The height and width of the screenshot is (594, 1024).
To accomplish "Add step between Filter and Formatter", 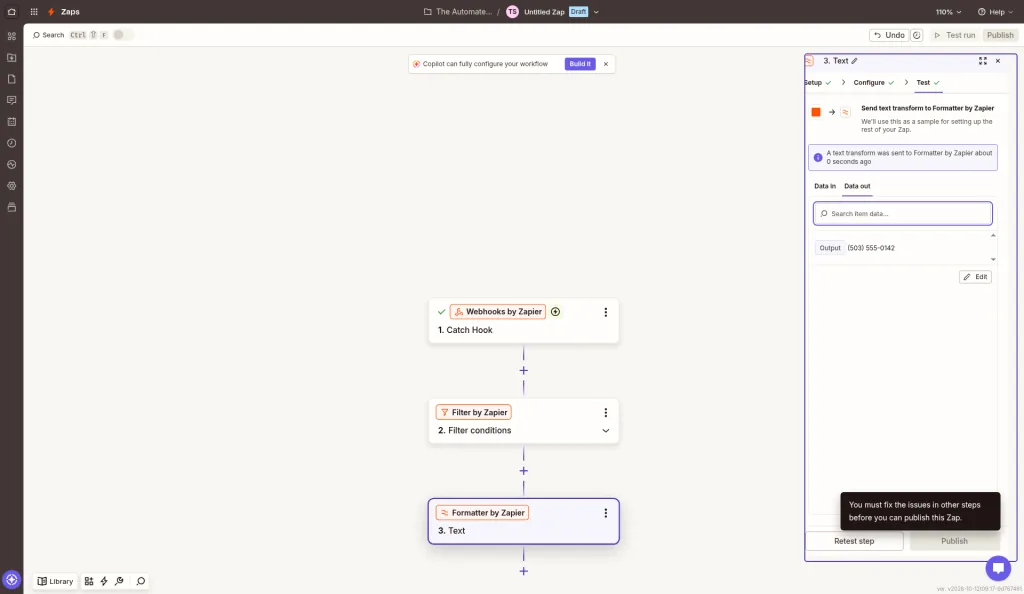I will tap(523, 471).
